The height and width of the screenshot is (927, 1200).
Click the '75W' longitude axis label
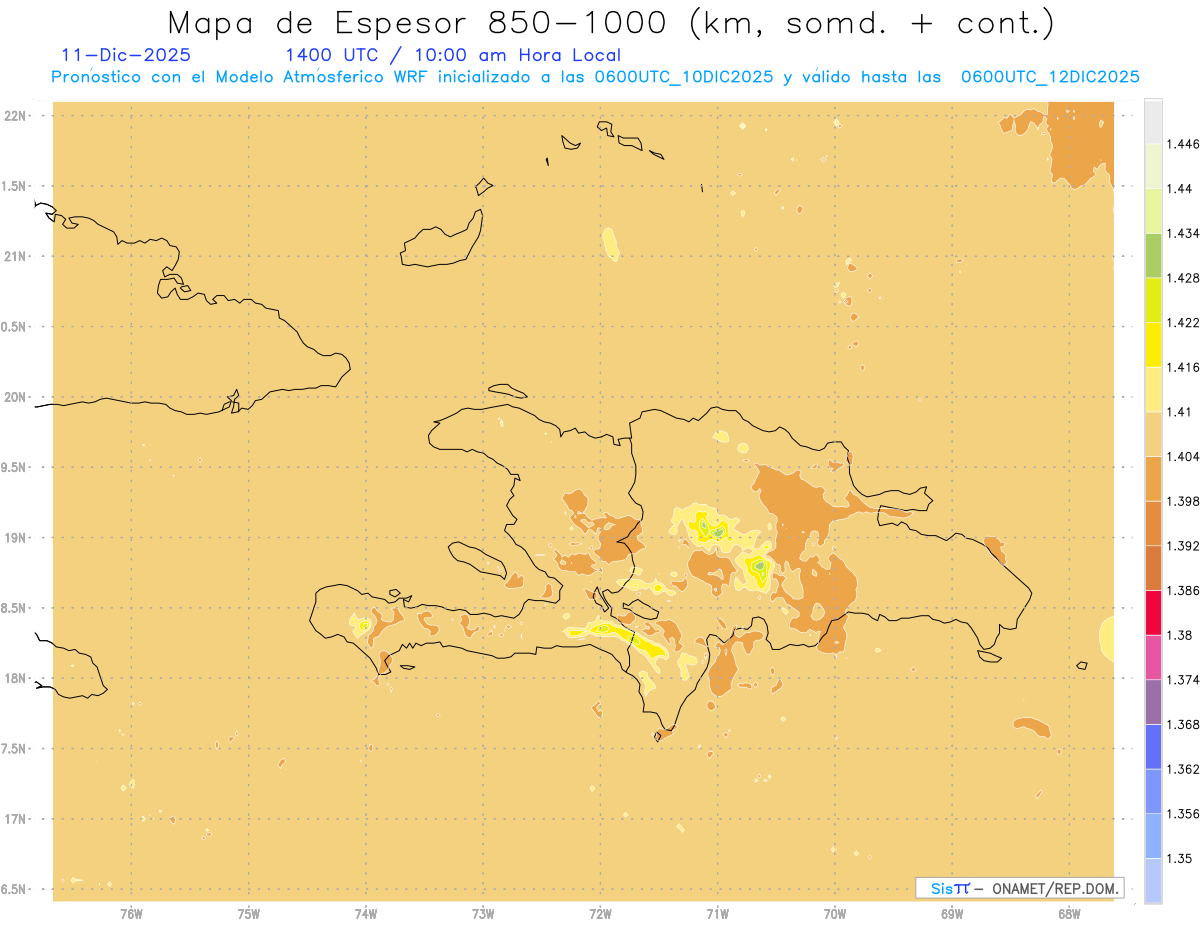click(249, 914)
